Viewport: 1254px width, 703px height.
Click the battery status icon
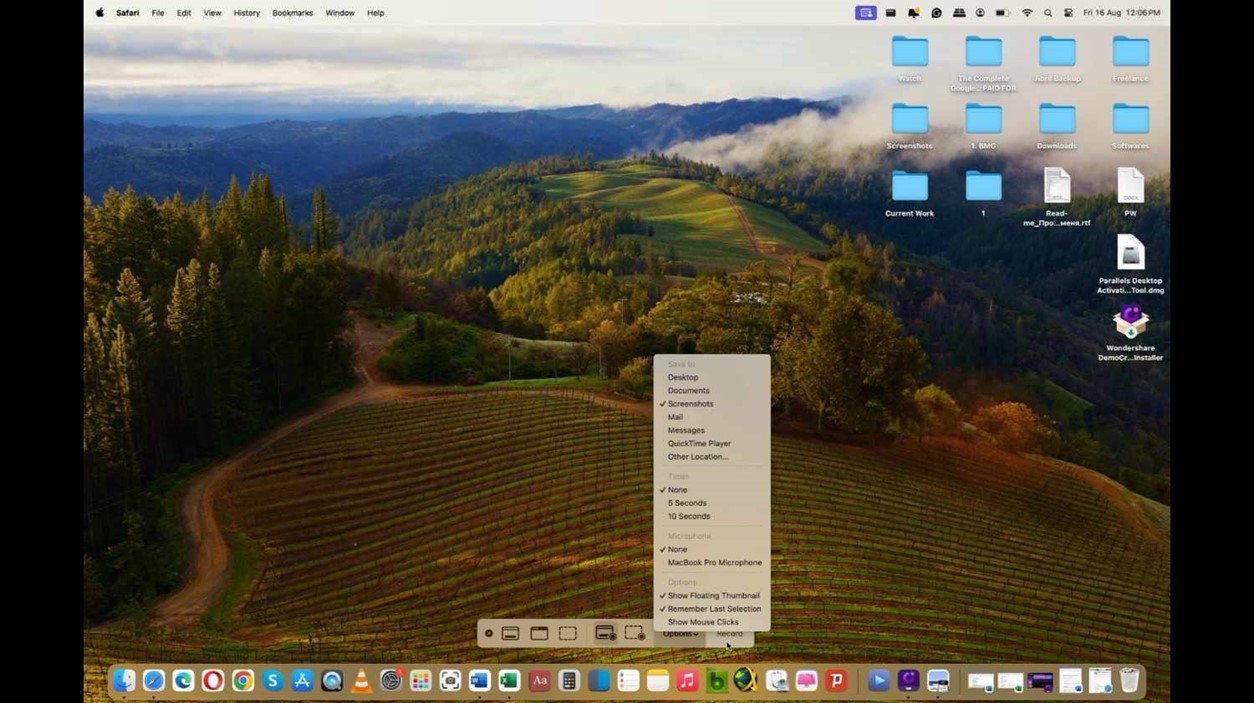click(1003, 13)
